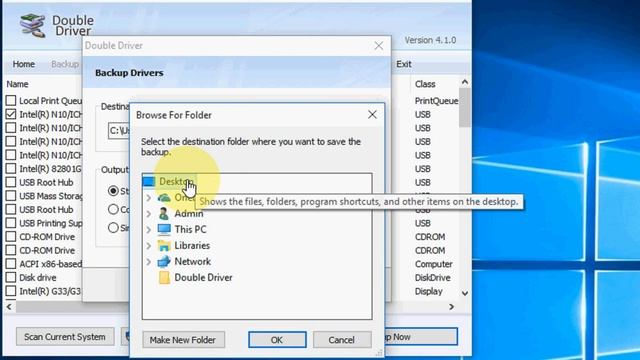Click OK in Browse For Folder

[x=277, y=340]
